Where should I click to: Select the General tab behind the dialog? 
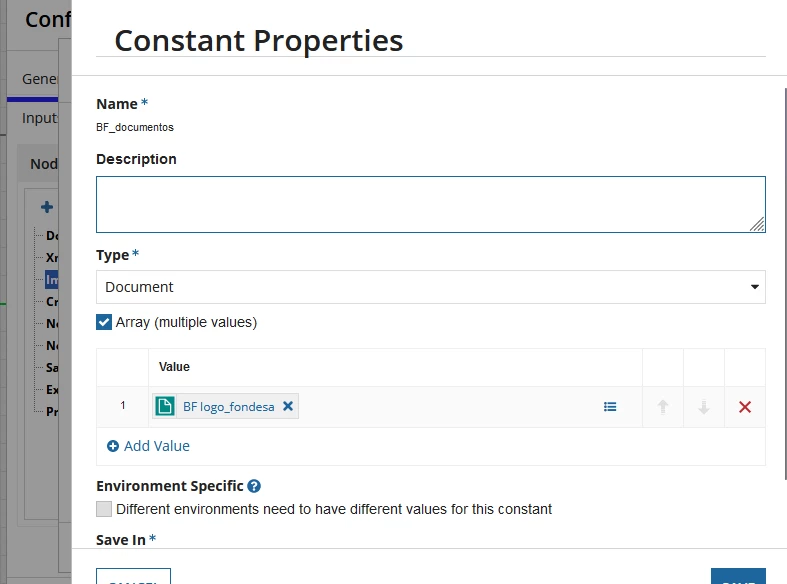(40, 79)
